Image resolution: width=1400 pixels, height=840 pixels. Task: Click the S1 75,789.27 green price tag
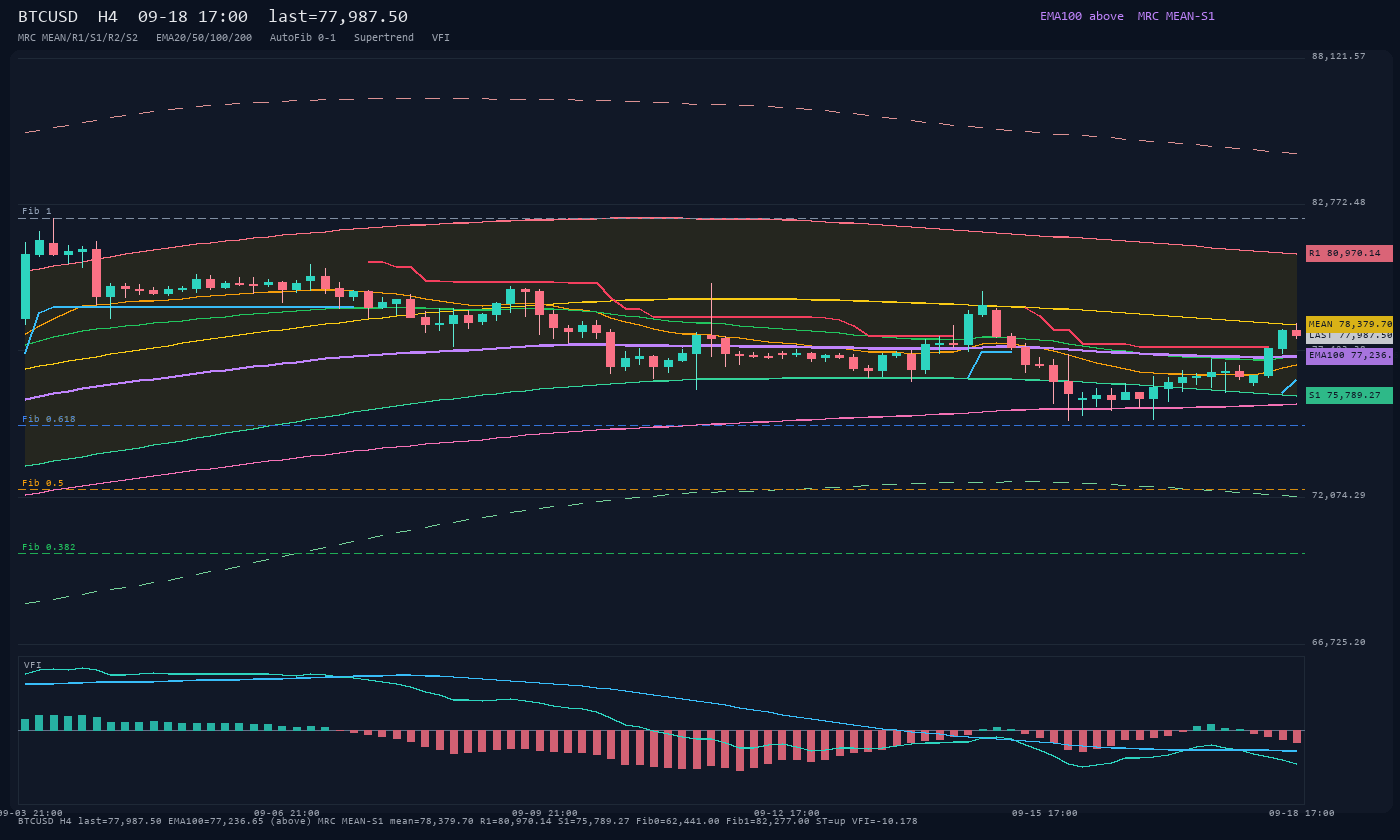click(1349, 395)
